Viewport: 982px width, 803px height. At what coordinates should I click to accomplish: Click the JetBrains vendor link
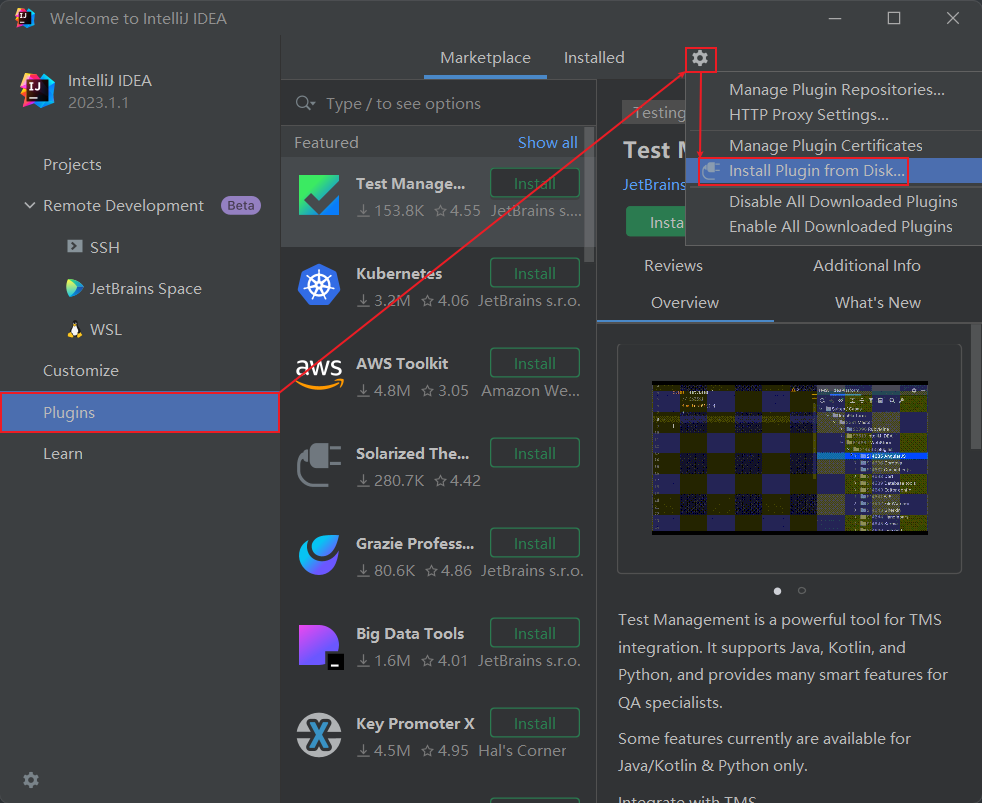point(654,184)
